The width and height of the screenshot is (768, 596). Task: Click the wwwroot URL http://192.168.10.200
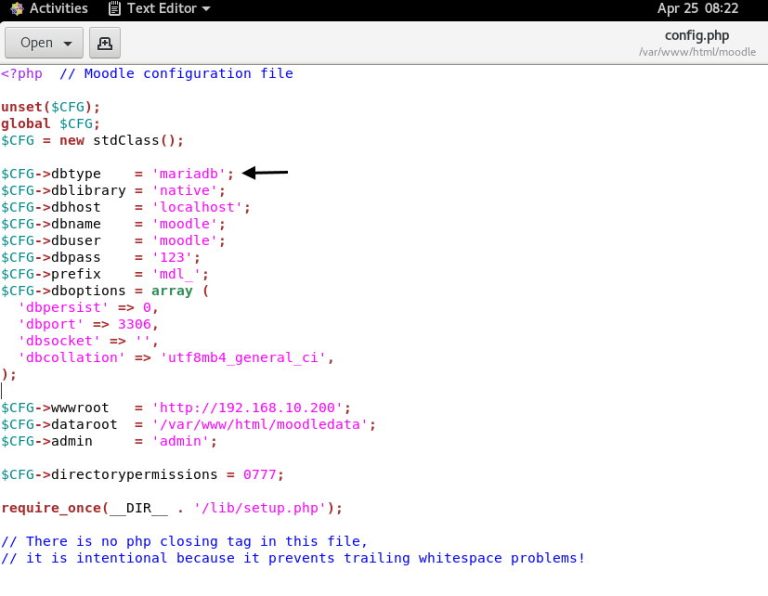pyautogui.click(x=250, y=408)
